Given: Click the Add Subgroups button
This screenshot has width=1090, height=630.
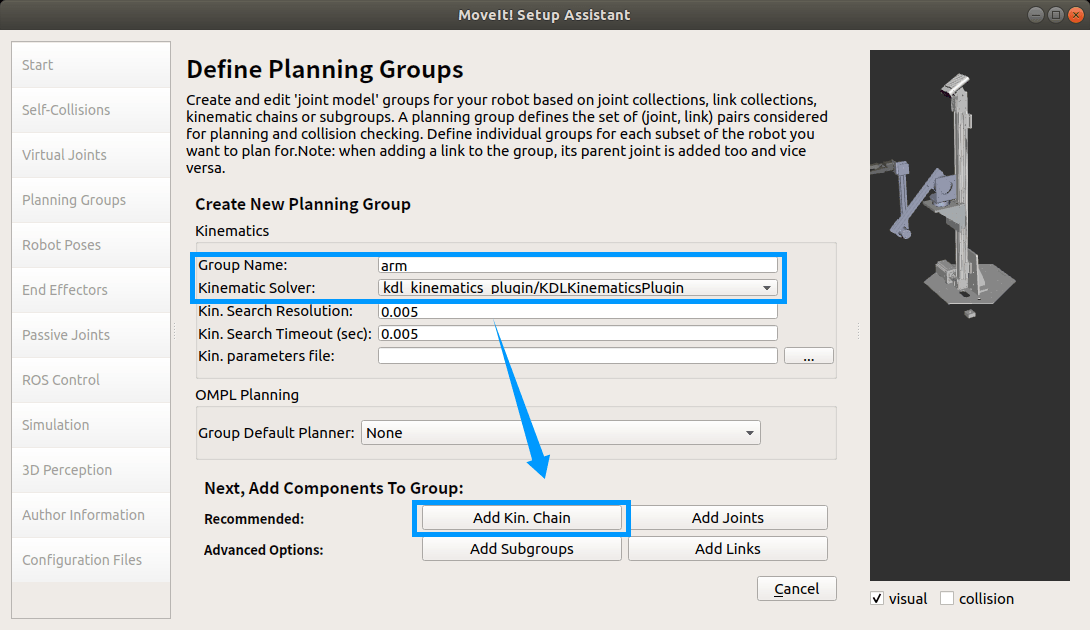Looking at the screenshot, I should pos(521,549).
